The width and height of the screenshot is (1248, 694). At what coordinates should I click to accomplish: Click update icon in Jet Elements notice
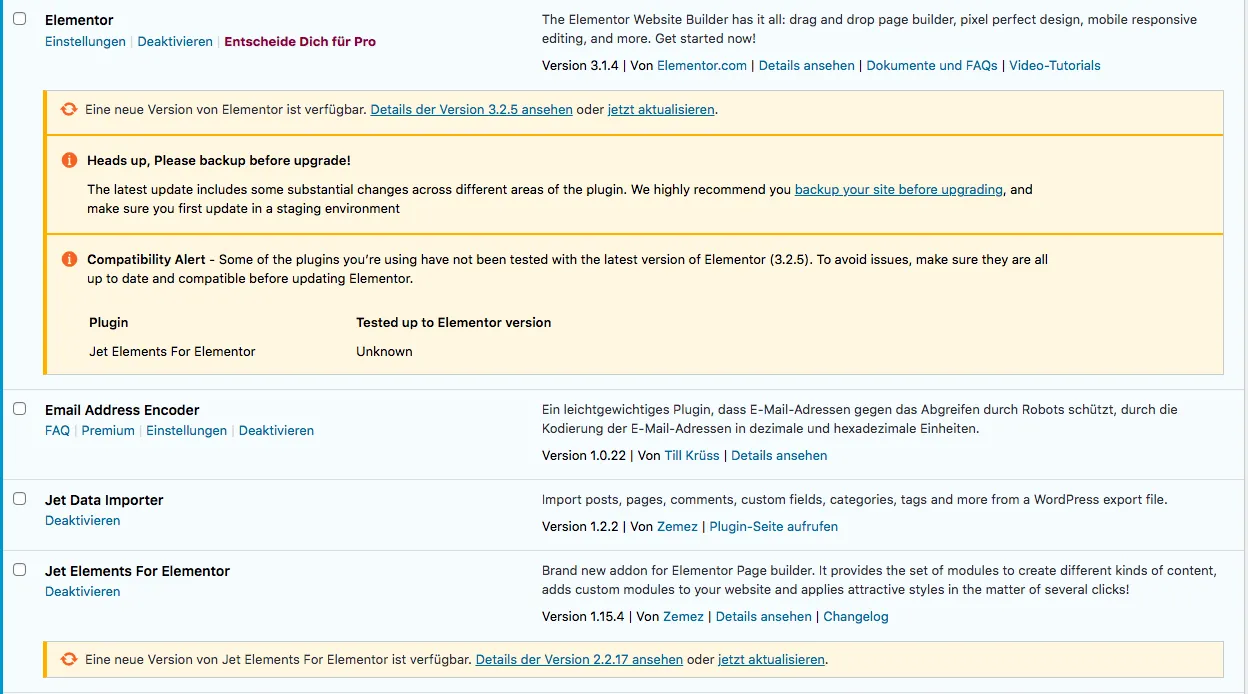pyautogui.click(x=69, y=660)
